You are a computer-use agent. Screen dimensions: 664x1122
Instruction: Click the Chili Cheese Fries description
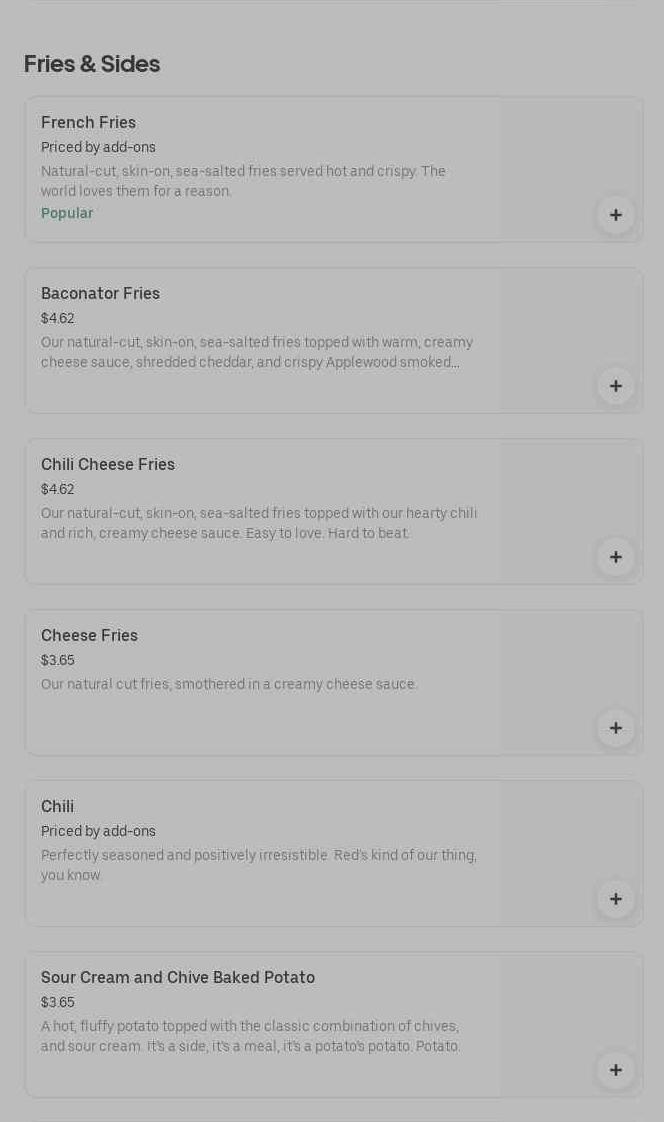click(259, 523)
